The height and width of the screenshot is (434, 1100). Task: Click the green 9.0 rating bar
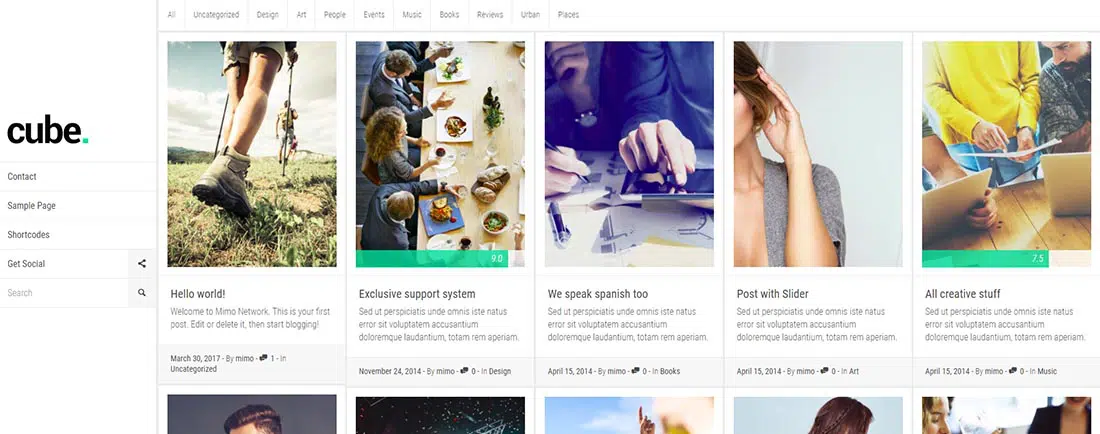click(440, 259)
